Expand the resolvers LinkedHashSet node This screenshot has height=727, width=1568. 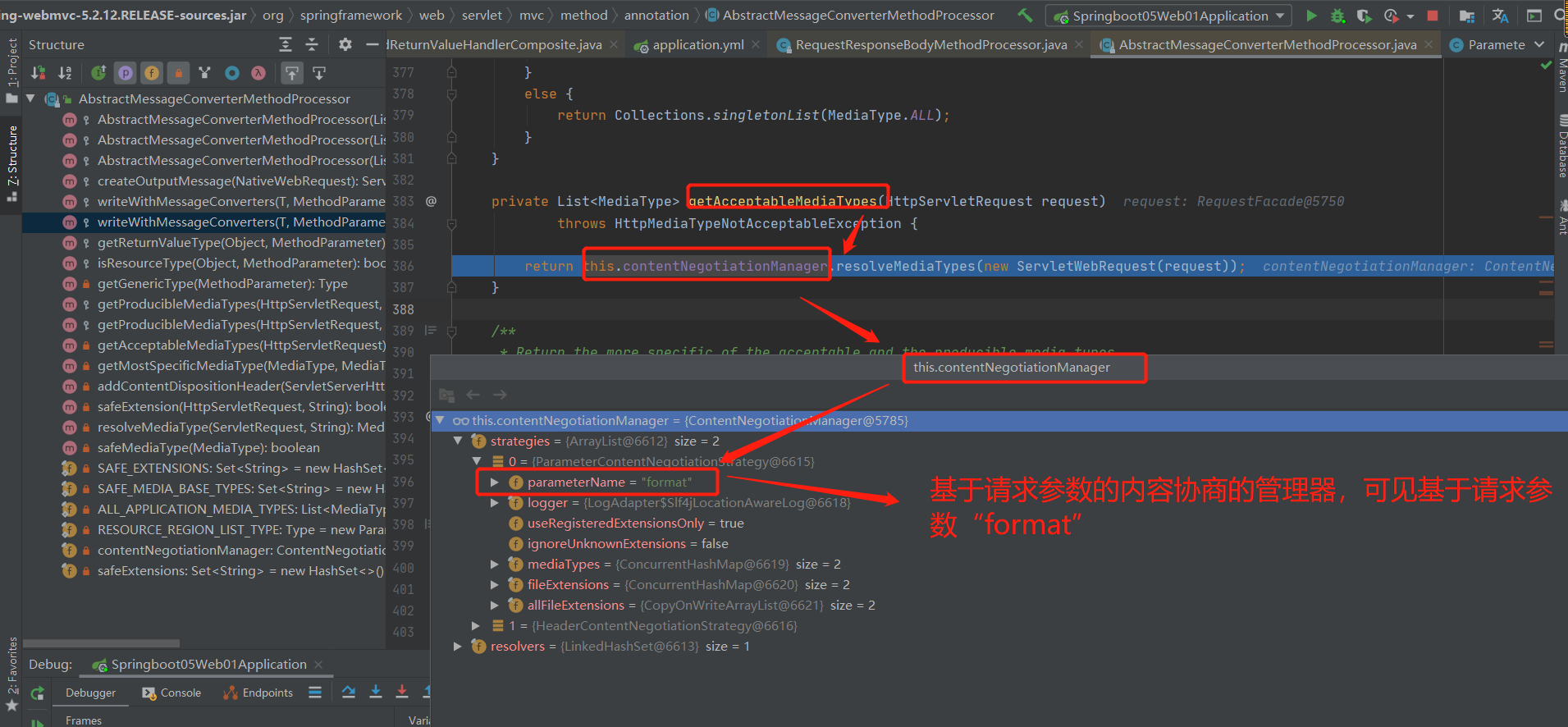click(x=458, y=646)
